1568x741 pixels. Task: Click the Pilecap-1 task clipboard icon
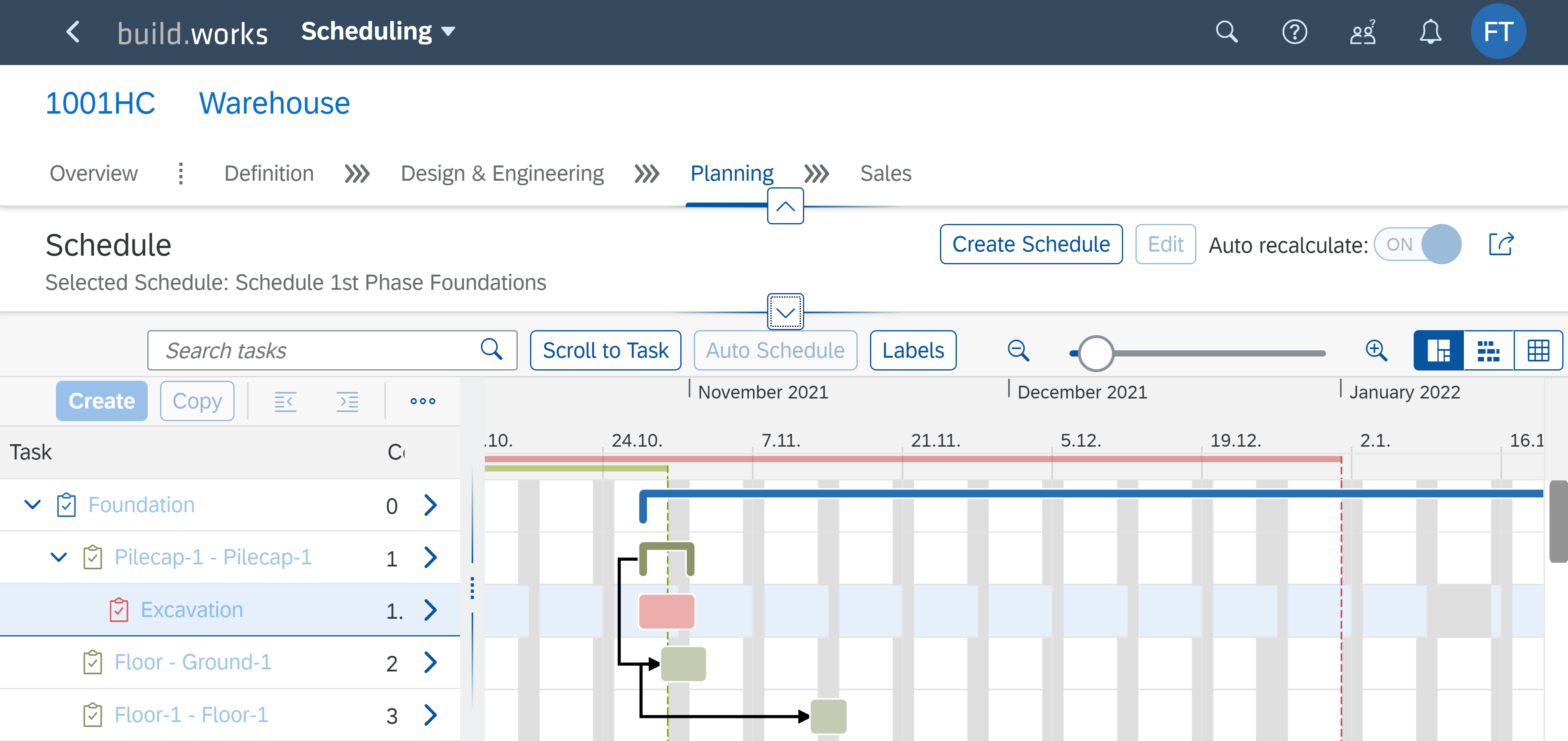point(93,557)
